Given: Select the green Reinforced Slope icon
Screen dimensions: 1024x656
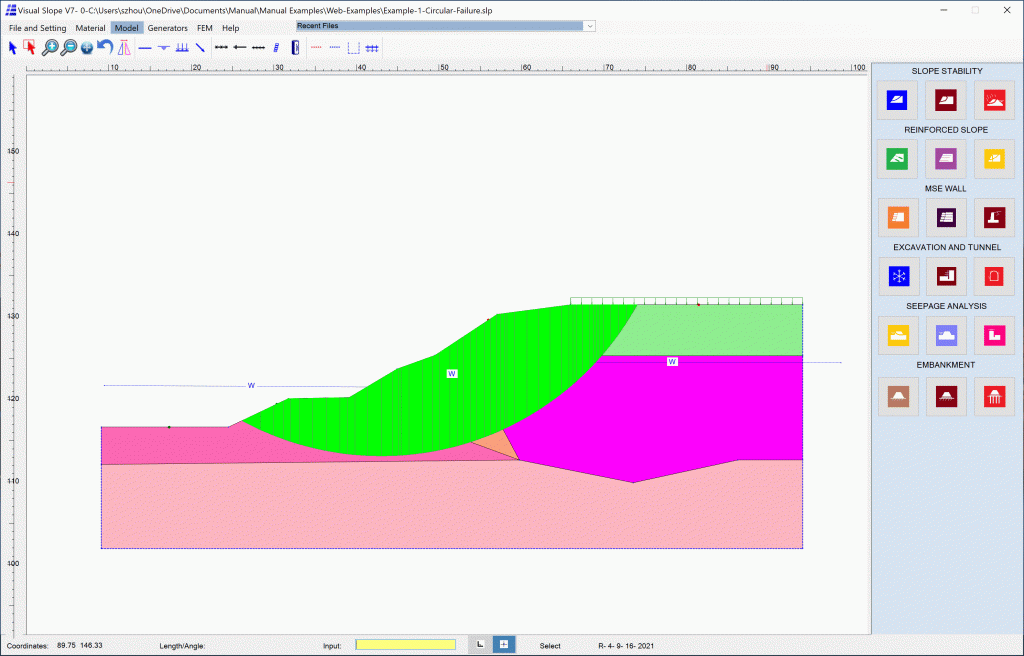Looking at the screenshot, I should (x=897, y=158).
